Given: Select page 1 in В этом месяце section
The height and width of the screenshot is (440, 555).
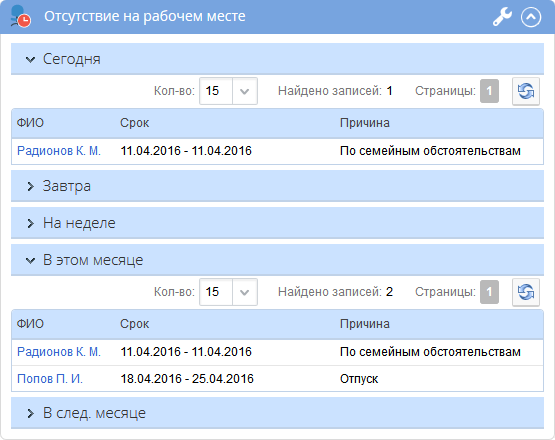Looking at the screenshot, I should coord(489,292).
